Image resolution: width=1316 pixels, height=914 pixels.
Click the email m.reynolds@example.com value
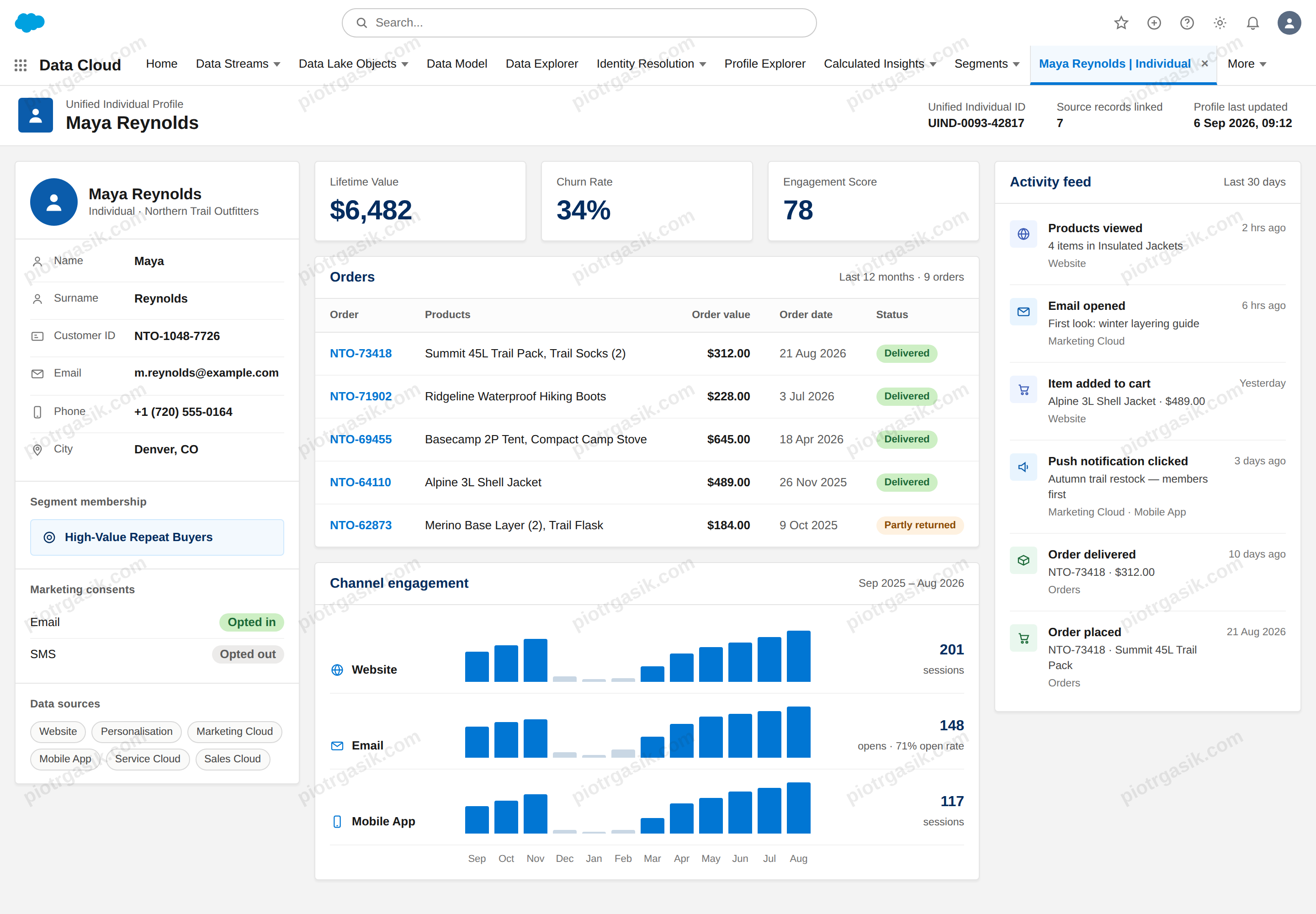click(x=206, y=373)
